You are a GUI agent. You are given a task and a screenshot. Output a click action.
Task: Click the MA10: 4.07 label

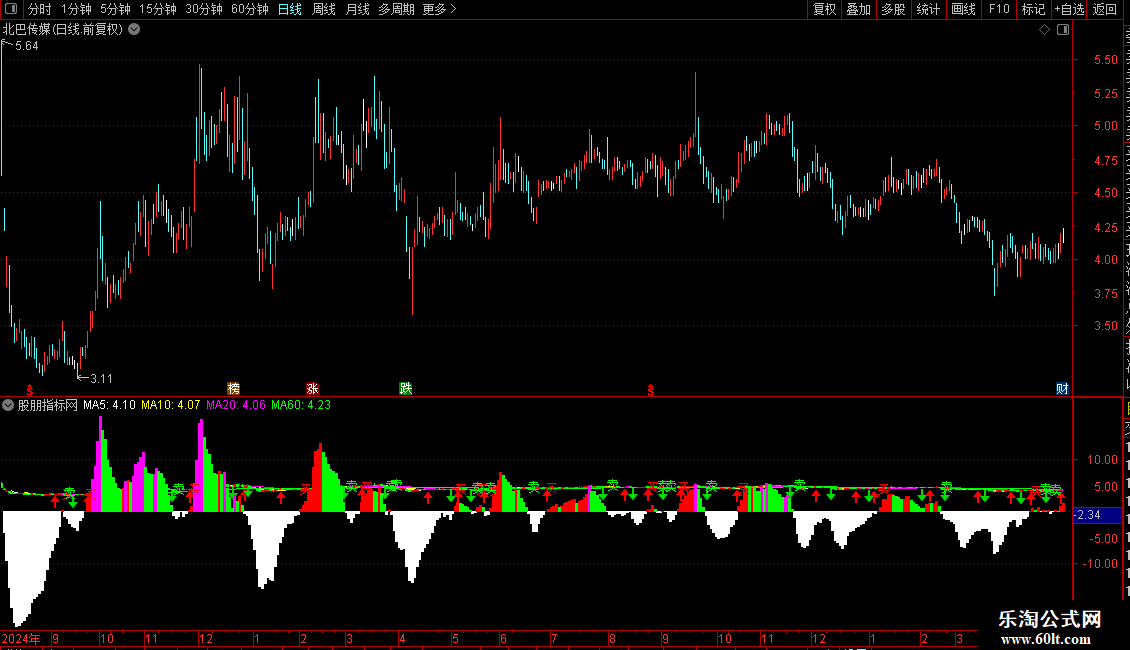171,405
